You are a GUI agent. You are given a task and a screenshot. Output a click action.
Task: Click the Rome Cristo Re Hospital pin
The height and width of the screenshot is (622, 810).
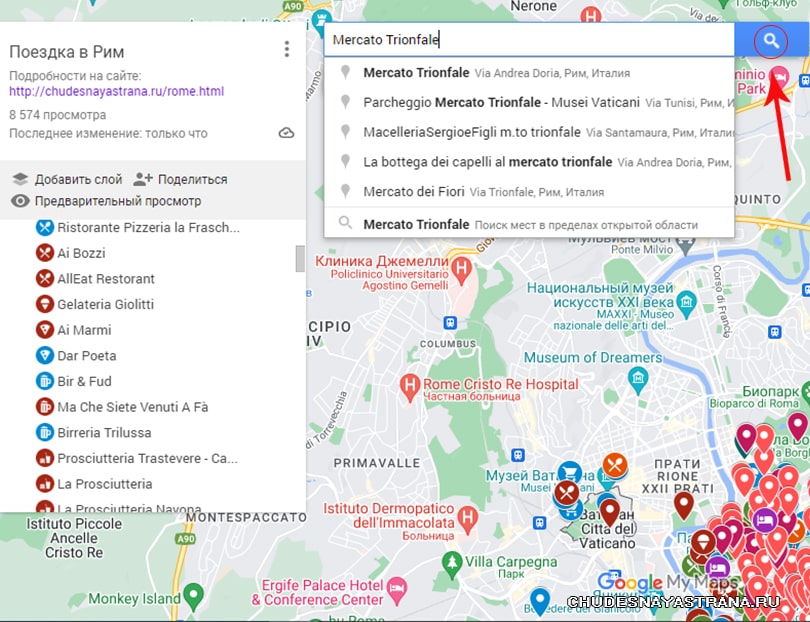tap(410, 387)
